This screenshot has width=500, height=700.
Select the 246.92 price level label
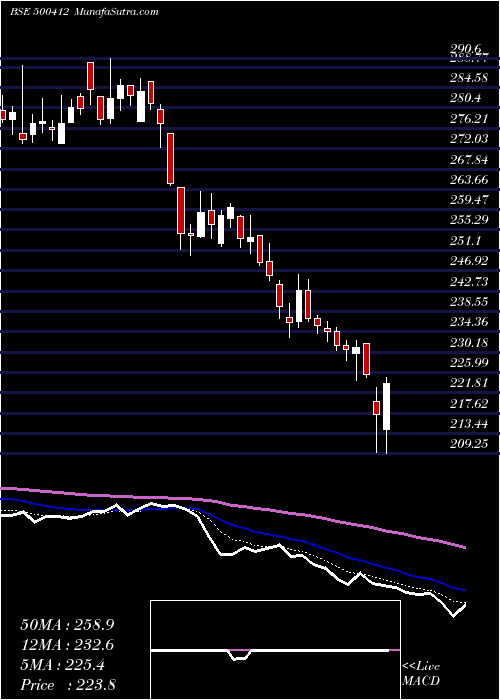point(469,261)
